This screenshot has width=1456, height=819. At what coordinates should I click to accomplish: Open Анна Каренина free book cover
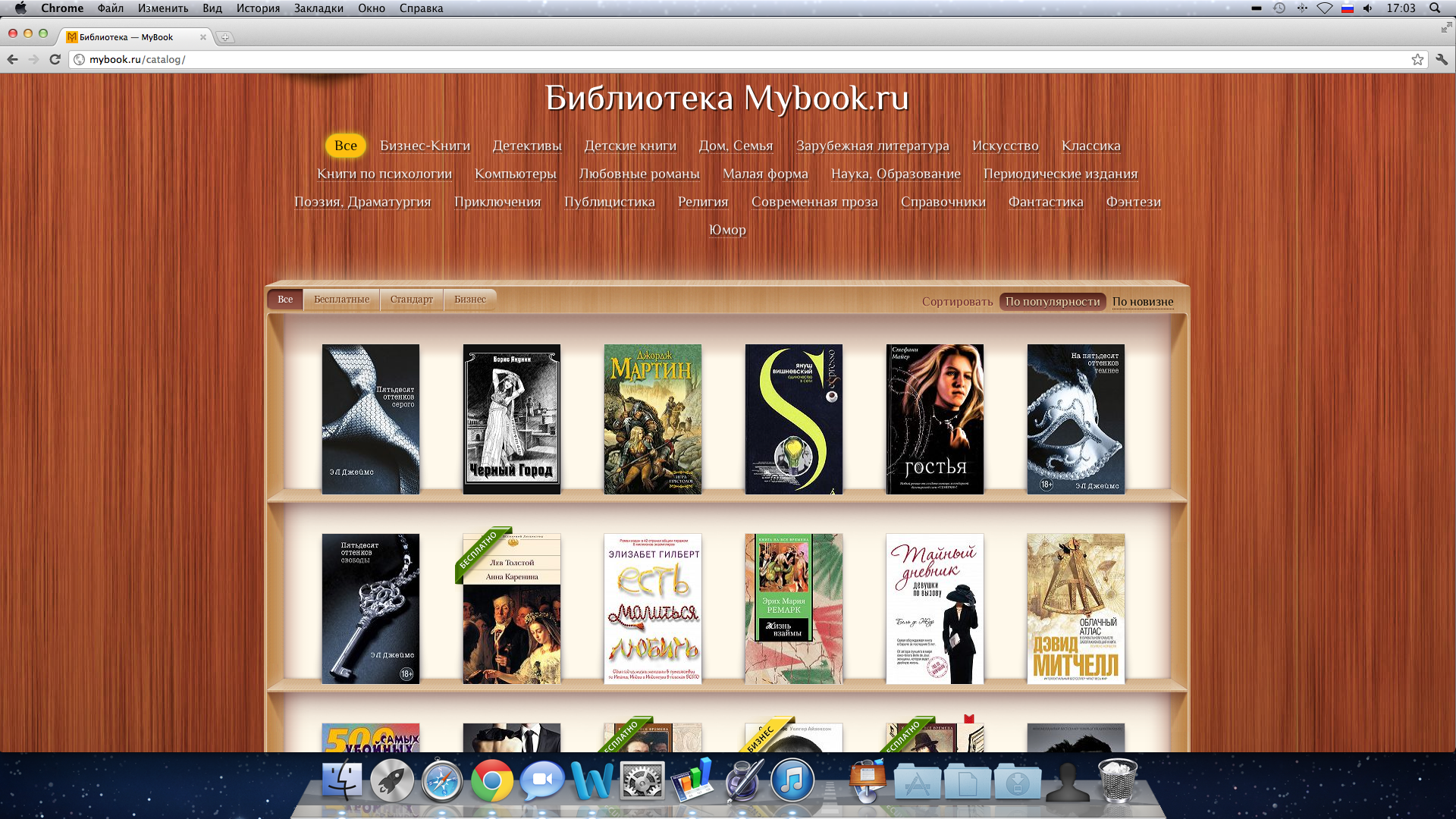(512, 609)
